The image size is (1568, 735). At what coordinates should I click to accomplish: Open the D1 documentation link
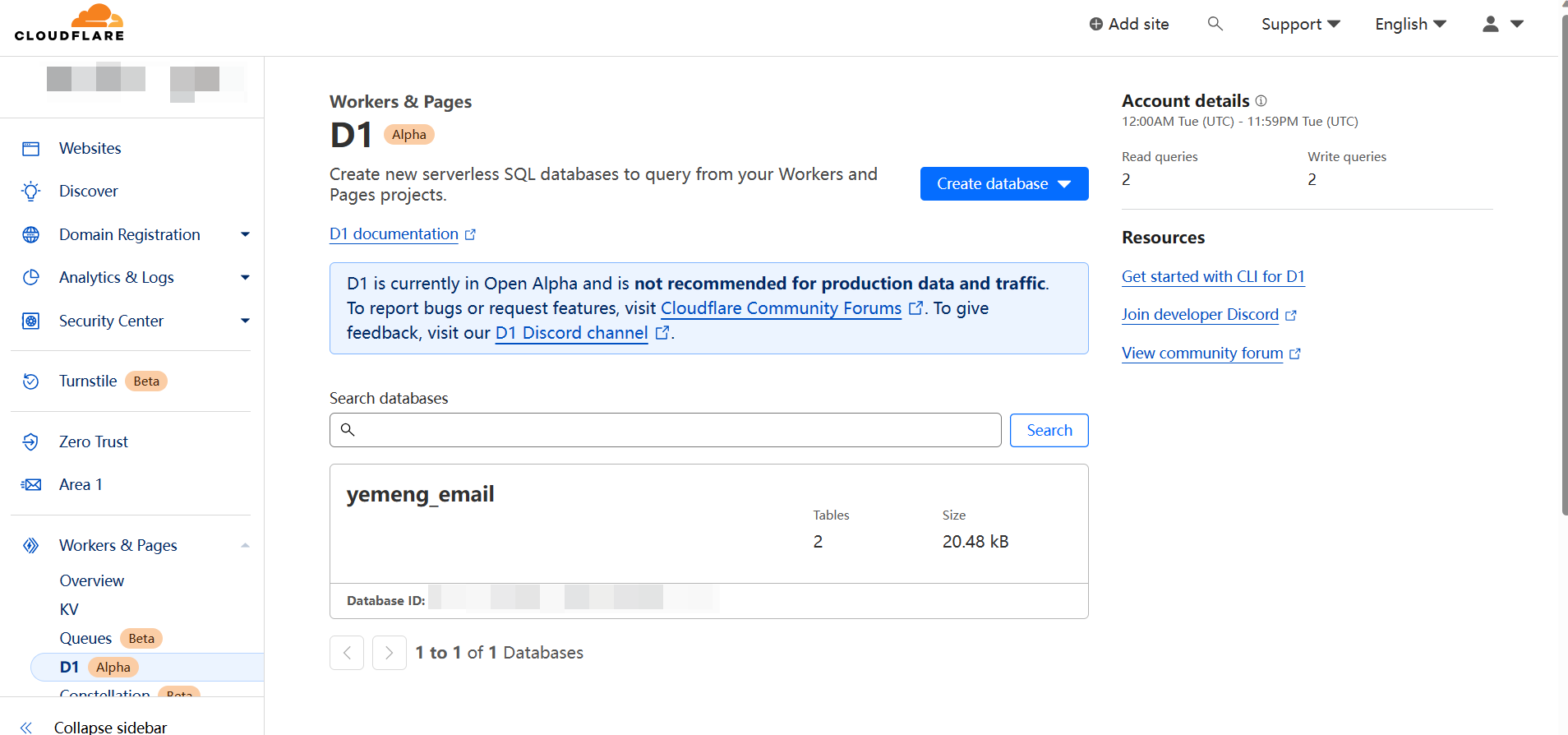pyautogui.click(x=394, y=234)
